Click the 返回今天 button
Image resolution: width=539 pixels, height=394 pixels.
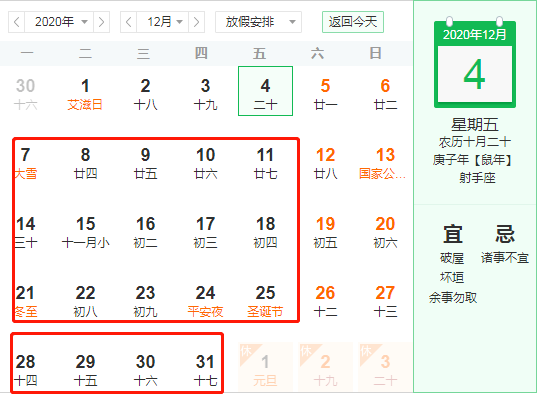353,22
